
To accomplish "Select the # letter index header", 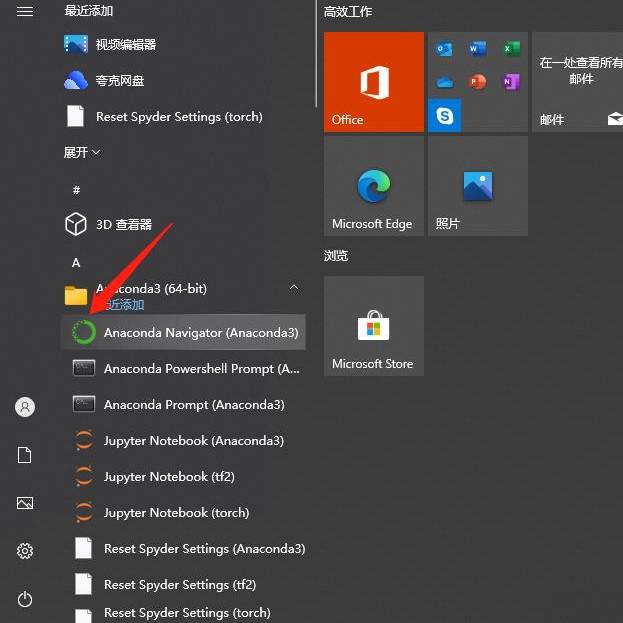I will tap(76, 190).
